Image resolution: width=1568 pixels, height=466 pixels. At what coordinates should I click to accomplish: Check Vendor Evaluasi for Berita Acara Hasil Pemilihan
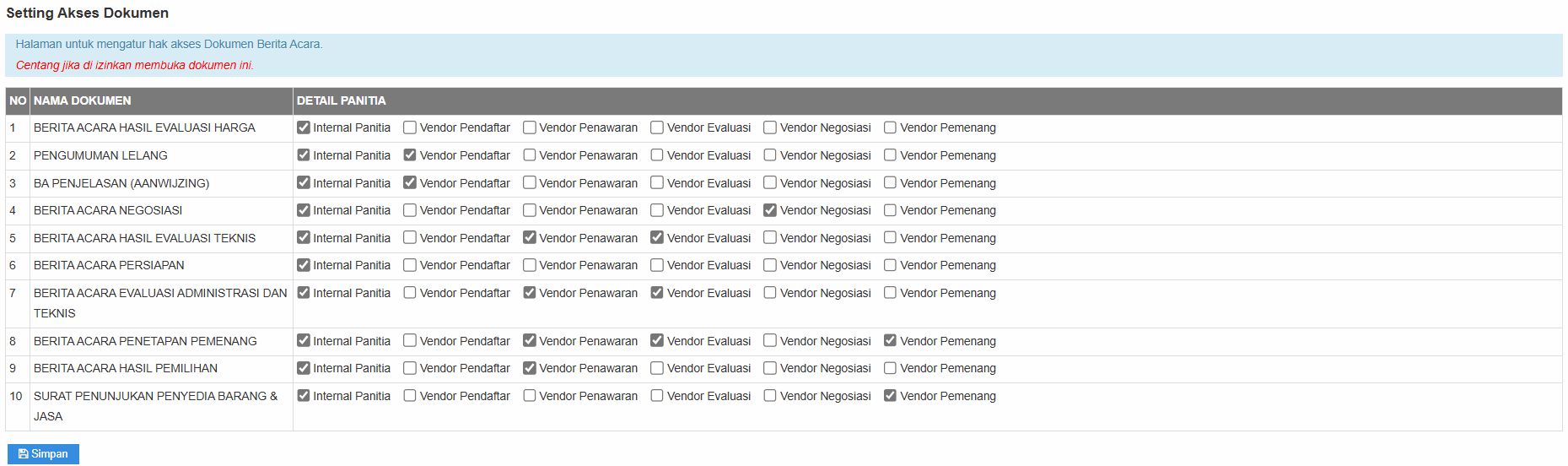657,368
